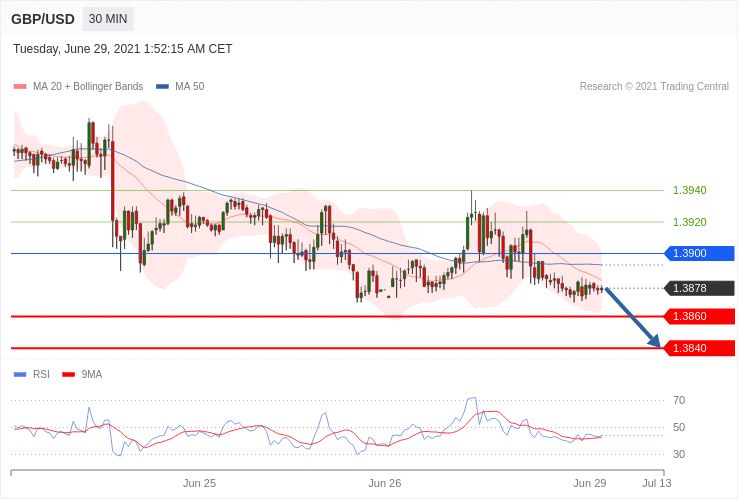
Task: Click the Research © 2021 Trading Central credit
Action: (654, 87)
